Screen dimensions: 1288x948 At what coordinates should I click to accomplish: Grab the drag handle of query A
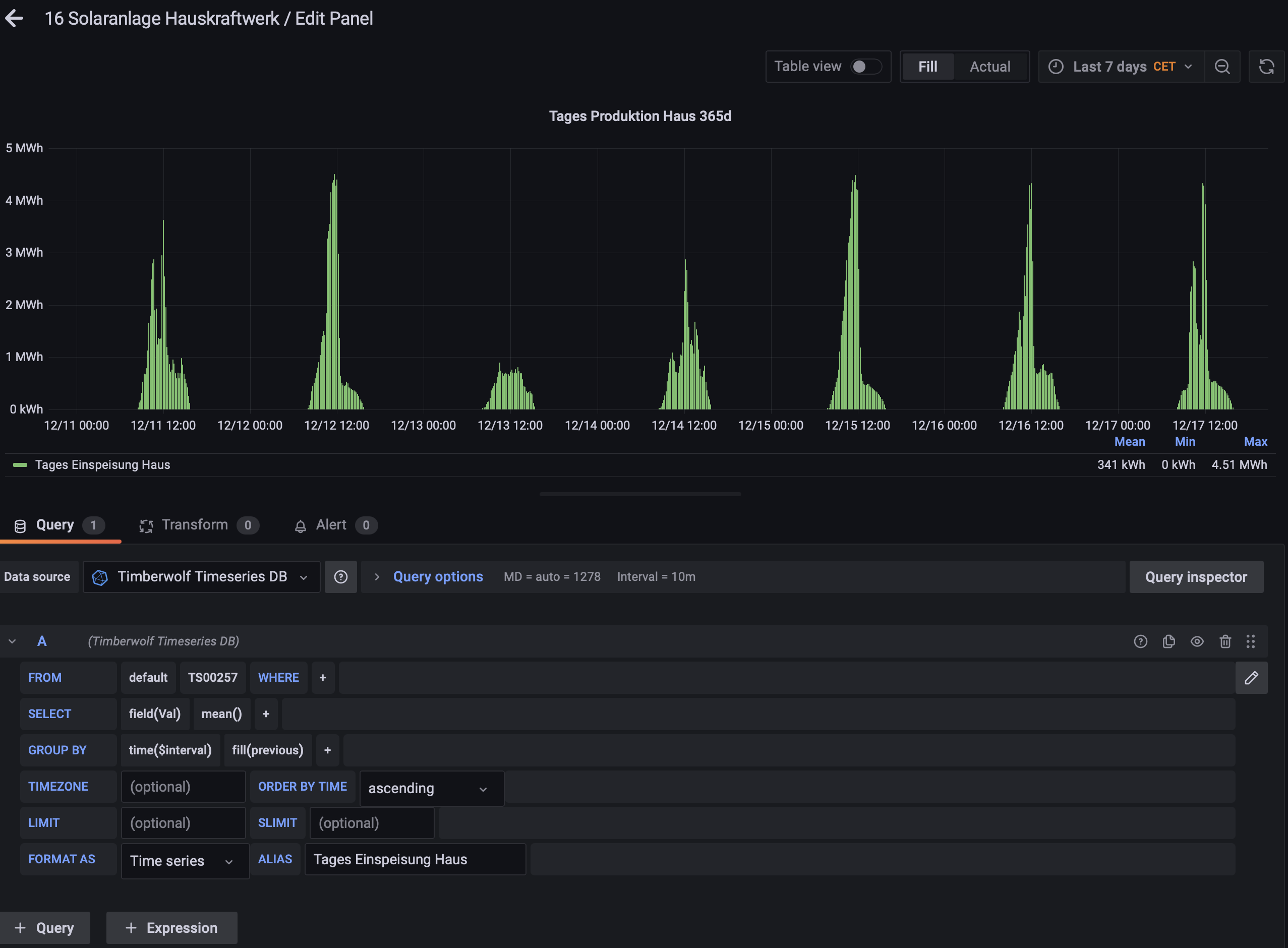pos(1251,641)
